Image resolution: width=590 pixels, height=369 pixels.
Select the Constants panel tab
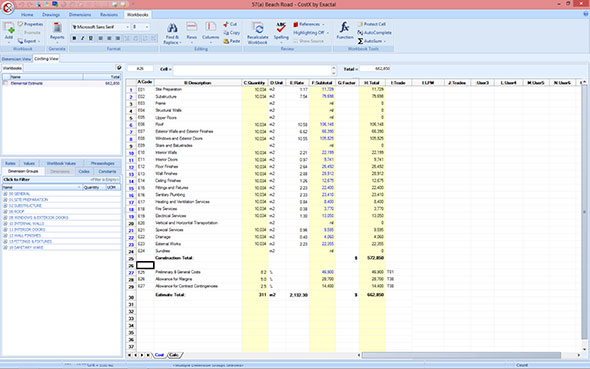(107, 172)
